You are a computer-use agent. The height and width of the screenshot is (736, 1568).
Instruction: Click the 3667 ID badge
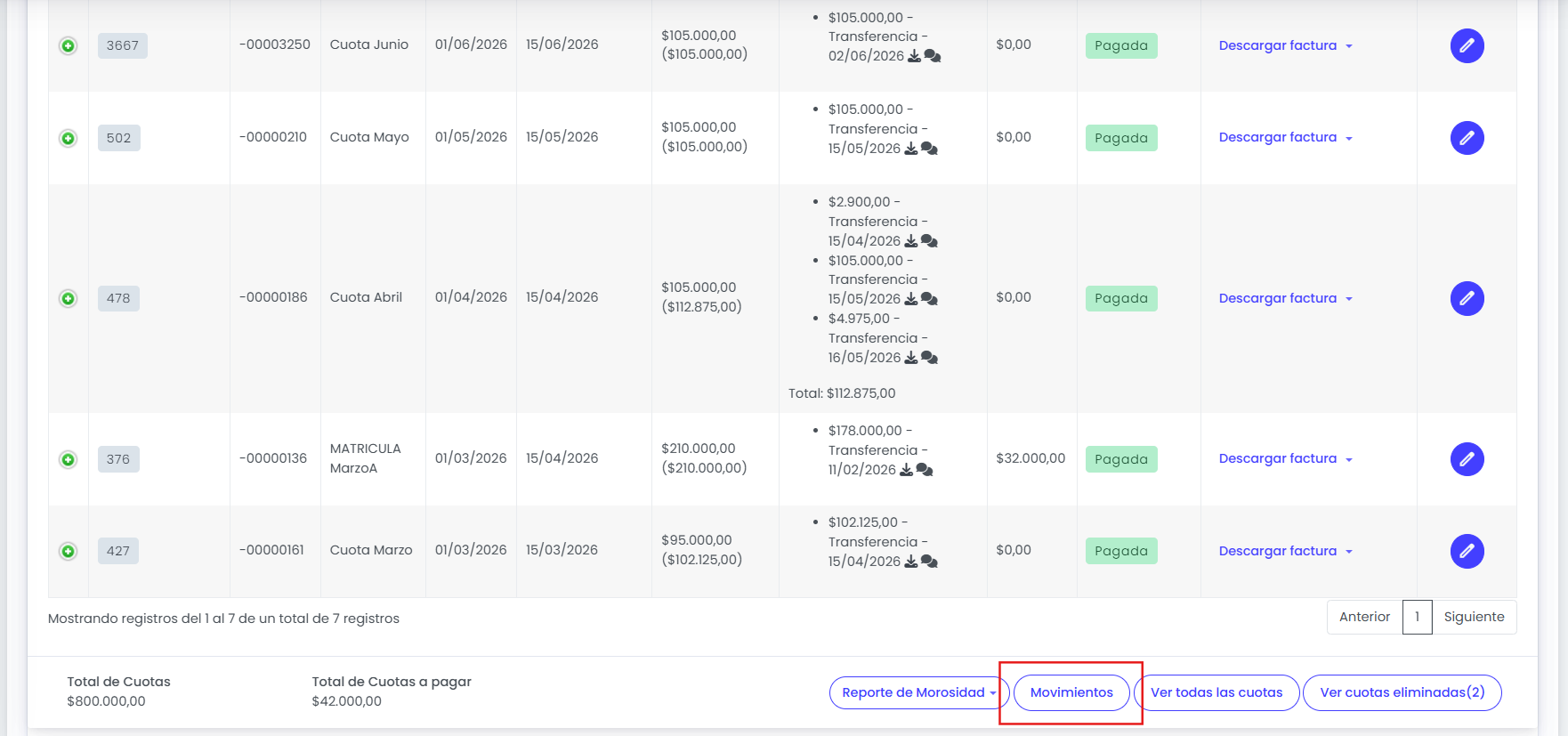pos(123,45)
